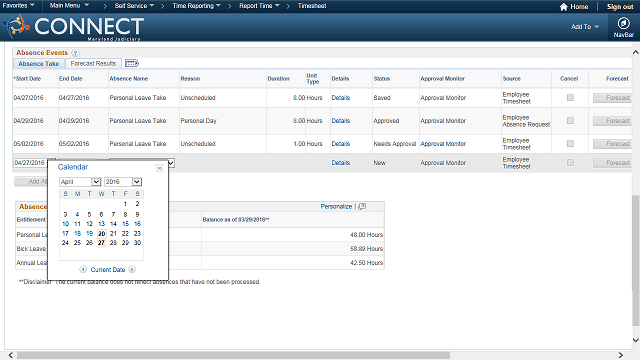Click the 42.50 Hours balance value
Viewport: 640px width, 360px height.
(x=366, y=263)
